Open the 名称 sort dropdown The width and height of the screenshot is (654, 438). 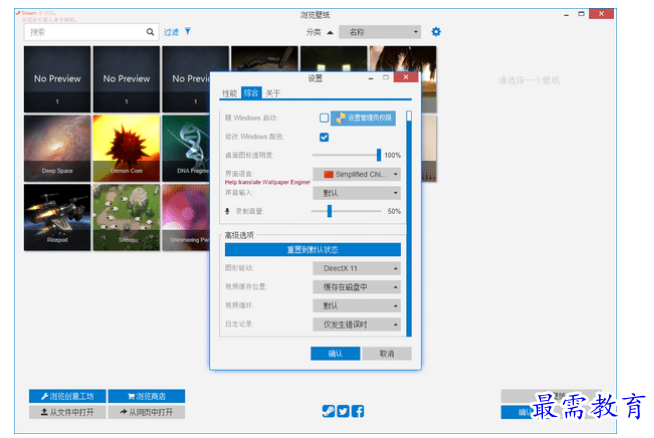pyautogui.click(x=380, y=32)
